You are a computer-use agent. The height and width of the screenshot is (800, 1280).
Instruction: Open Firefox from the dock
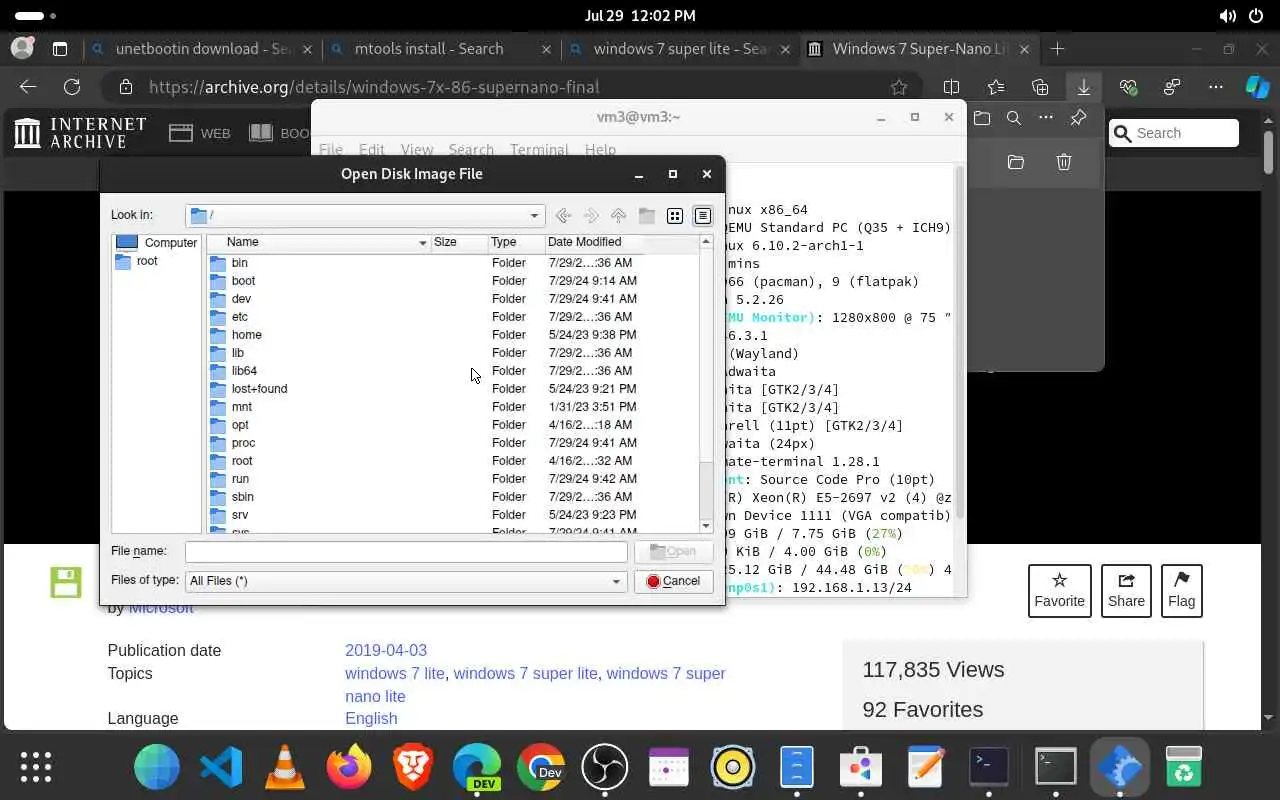tap(349, 768)
